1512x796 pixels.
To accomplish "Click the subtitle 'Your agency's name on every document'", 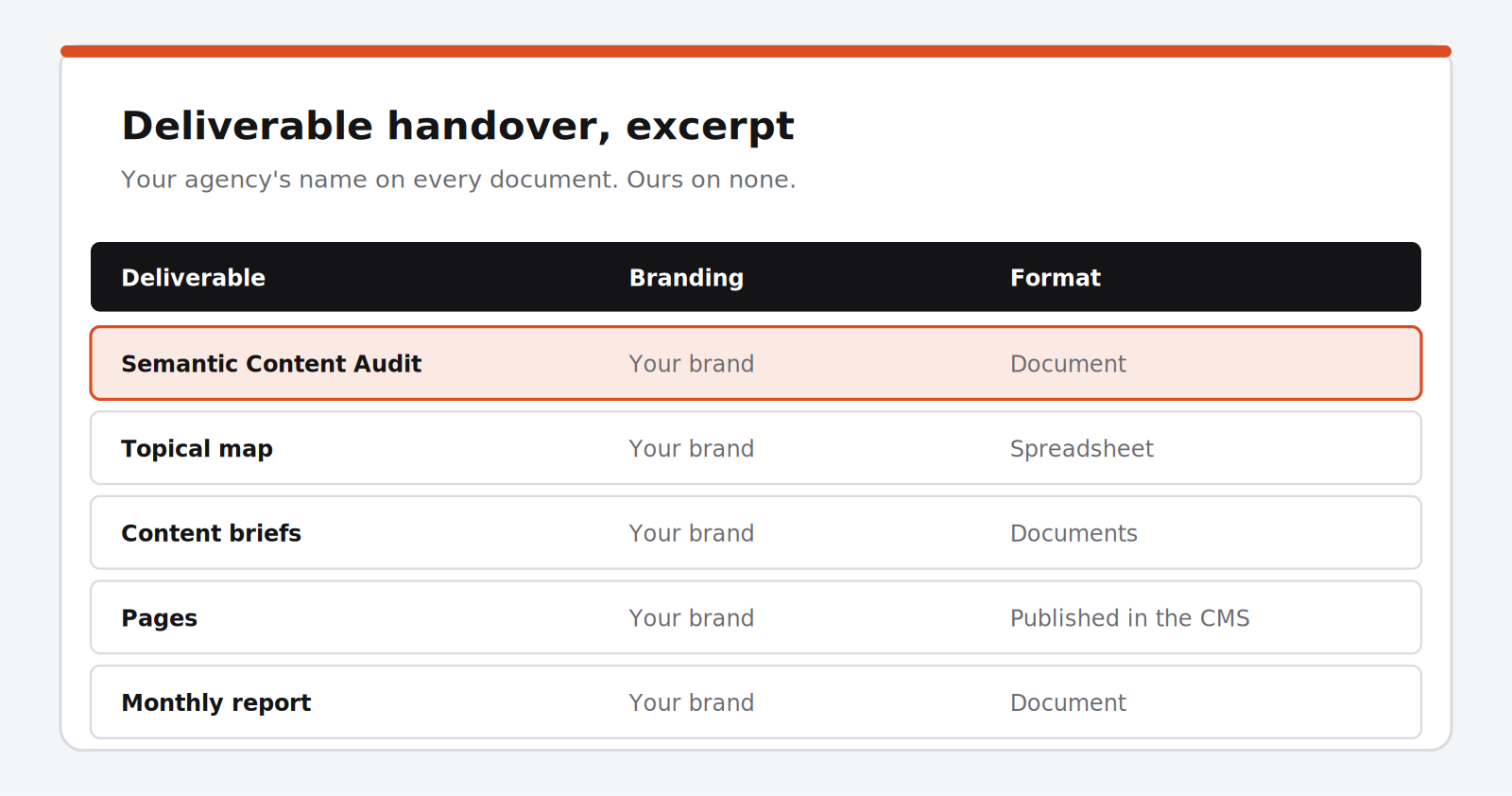I will (x=369, y=180).
